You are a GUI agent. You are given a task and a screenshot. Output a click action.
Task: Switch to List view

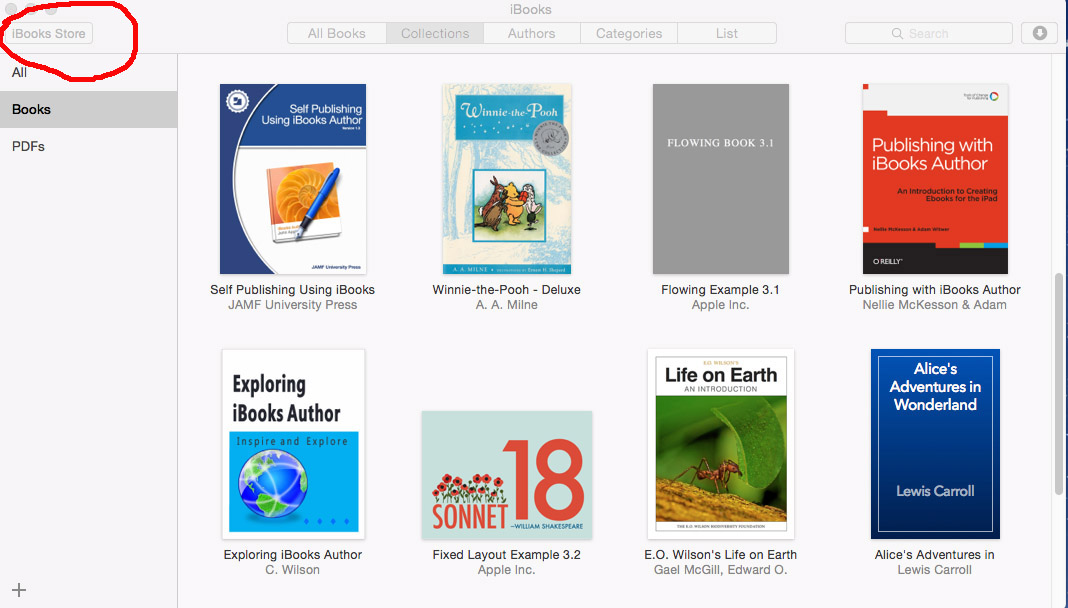[727, 33]
